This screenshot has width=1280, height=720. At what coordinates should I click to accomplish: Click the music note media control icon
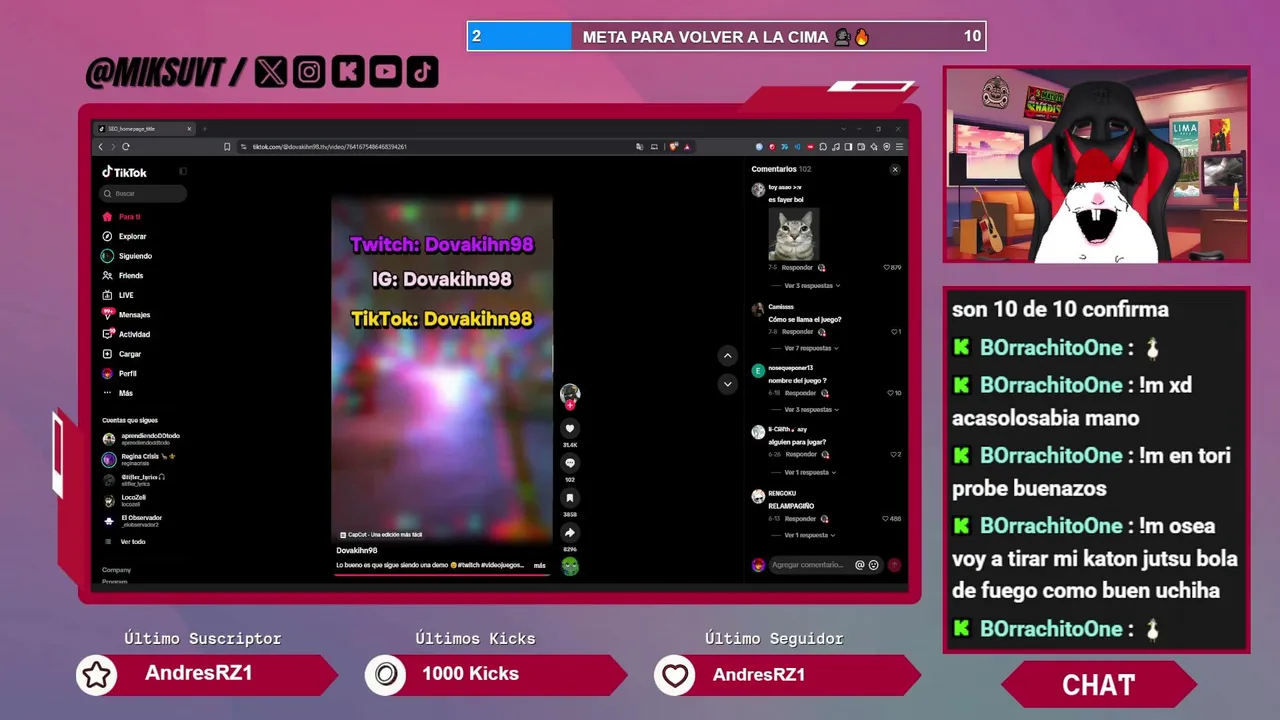tap(836, 147)
